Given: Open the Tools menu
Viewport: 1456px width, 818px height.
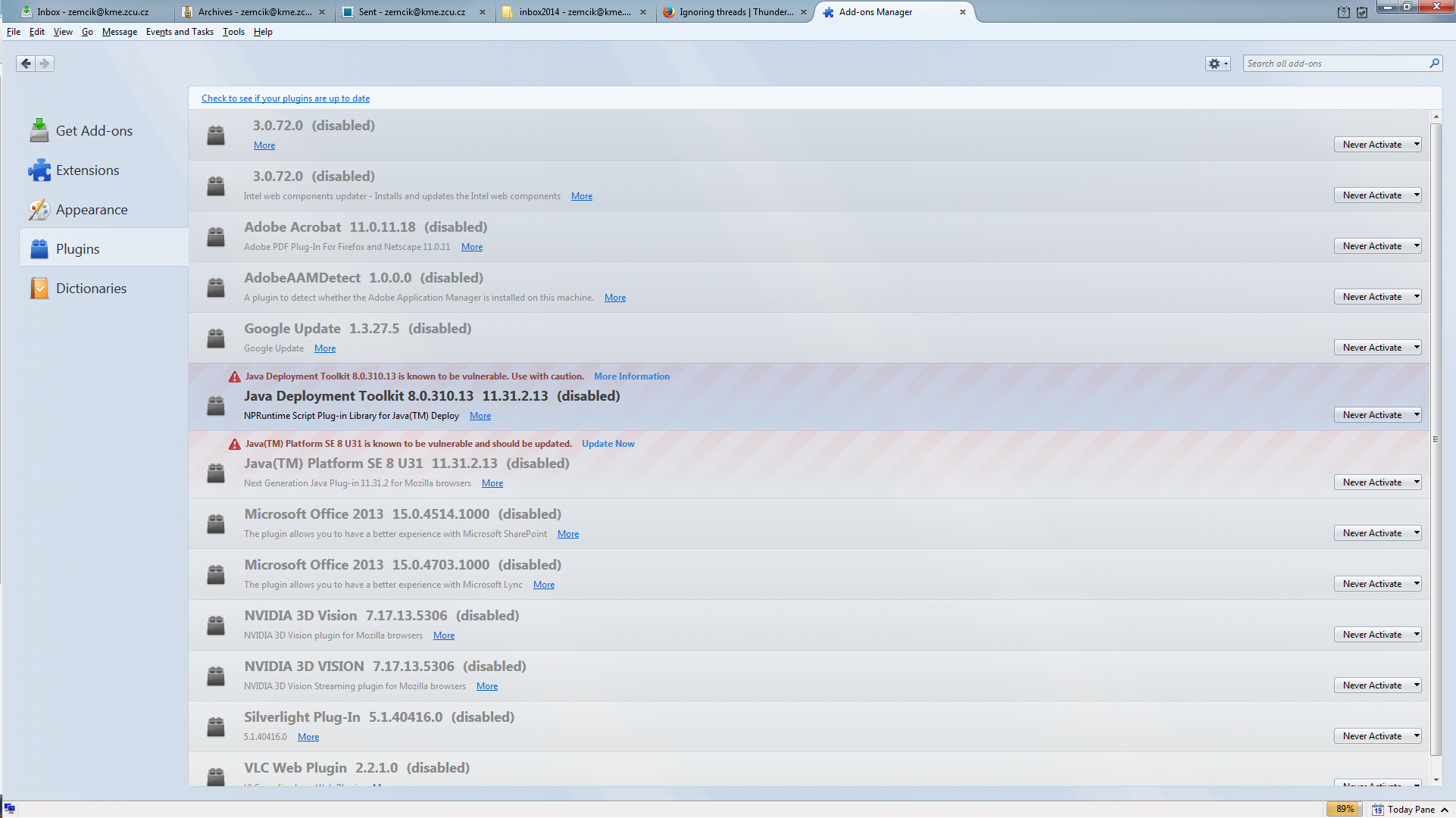Looking at the screenshot, I should 233,32.
